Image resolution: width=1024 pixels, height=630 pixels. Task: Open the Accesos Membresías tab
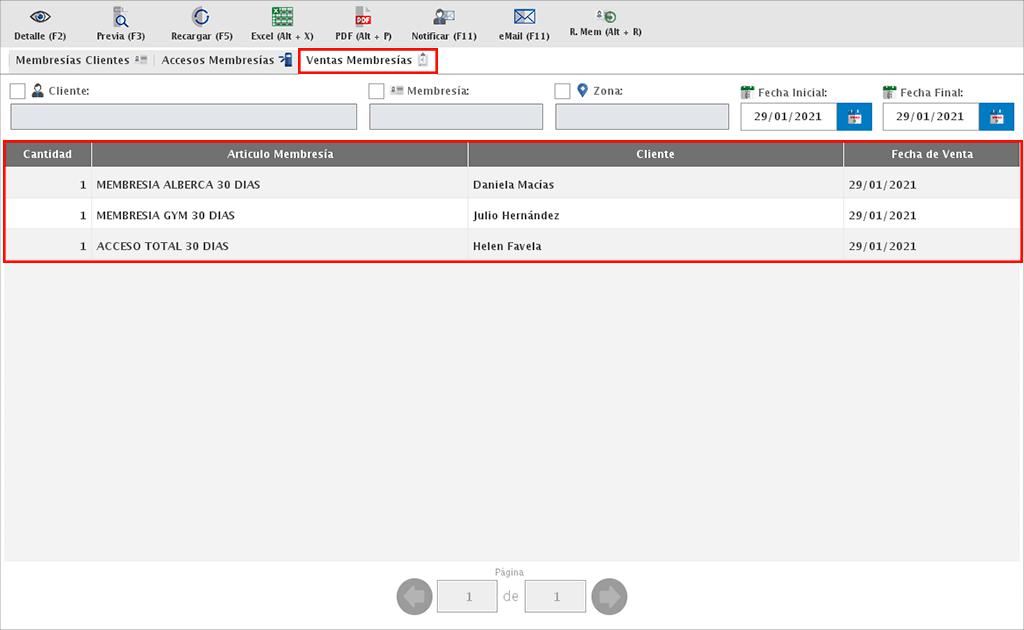tap(225, 61)
